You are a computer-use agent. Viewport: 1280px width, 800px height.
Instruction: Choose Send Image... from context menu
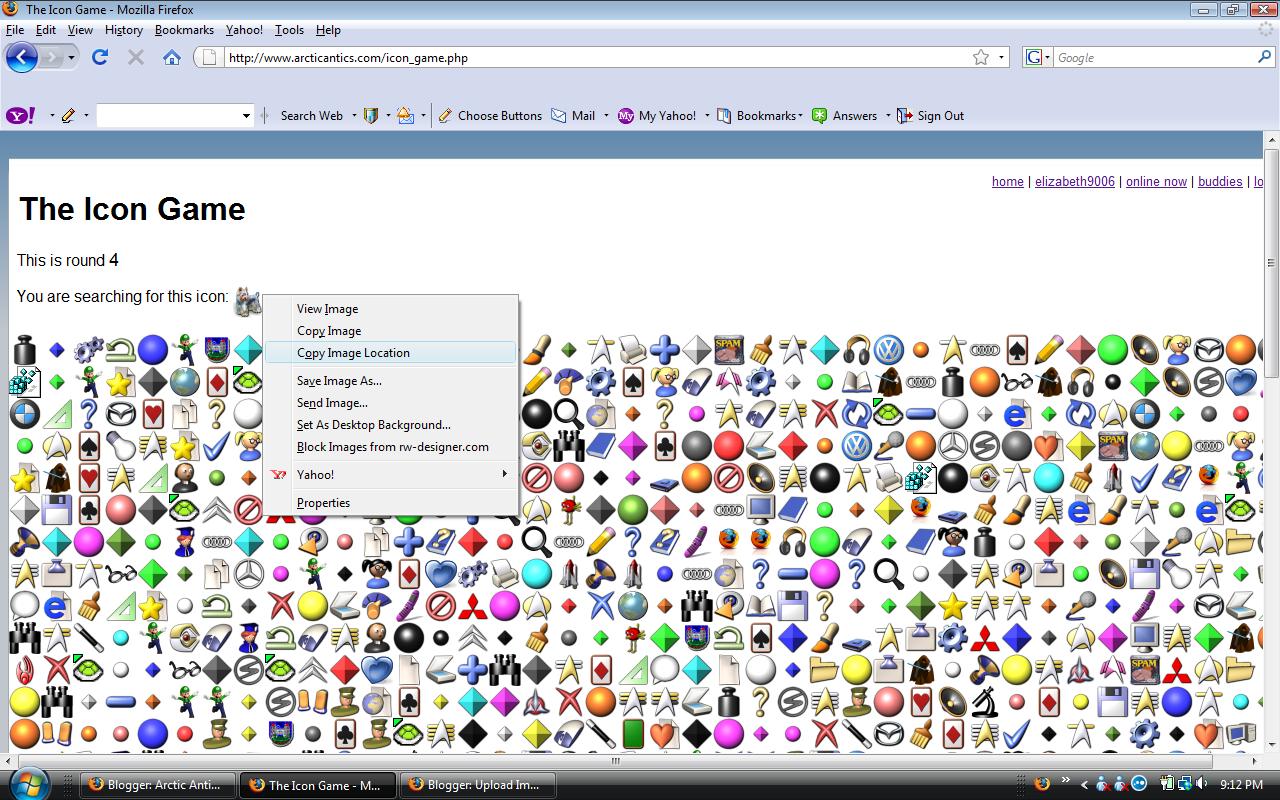[390, 403]
